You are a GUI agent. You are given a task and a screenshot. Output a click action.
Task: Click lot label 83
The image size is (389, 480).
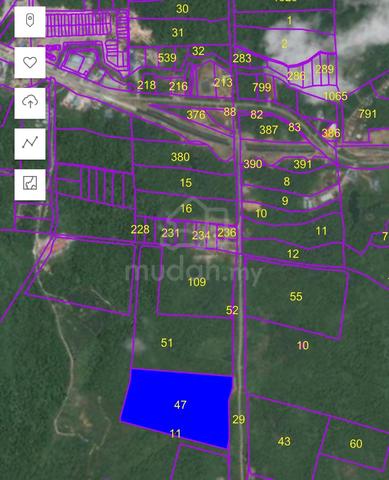pyautogui.click(x=294, y=127)
